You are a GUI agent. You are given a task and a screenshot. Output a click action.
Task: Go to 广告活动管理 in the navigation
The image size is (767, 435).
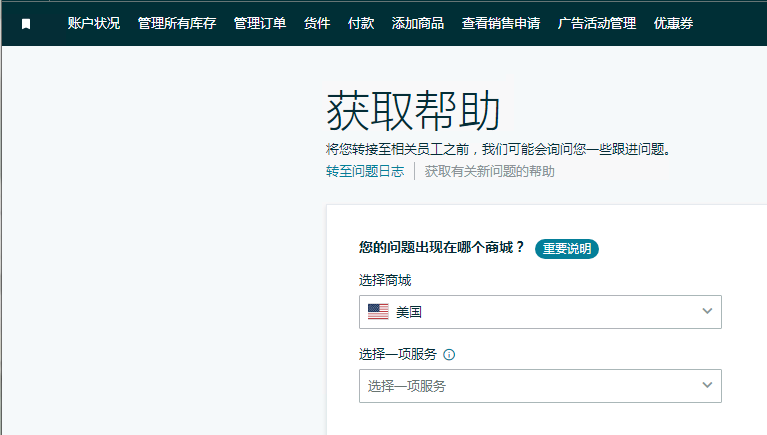point(597,23)
